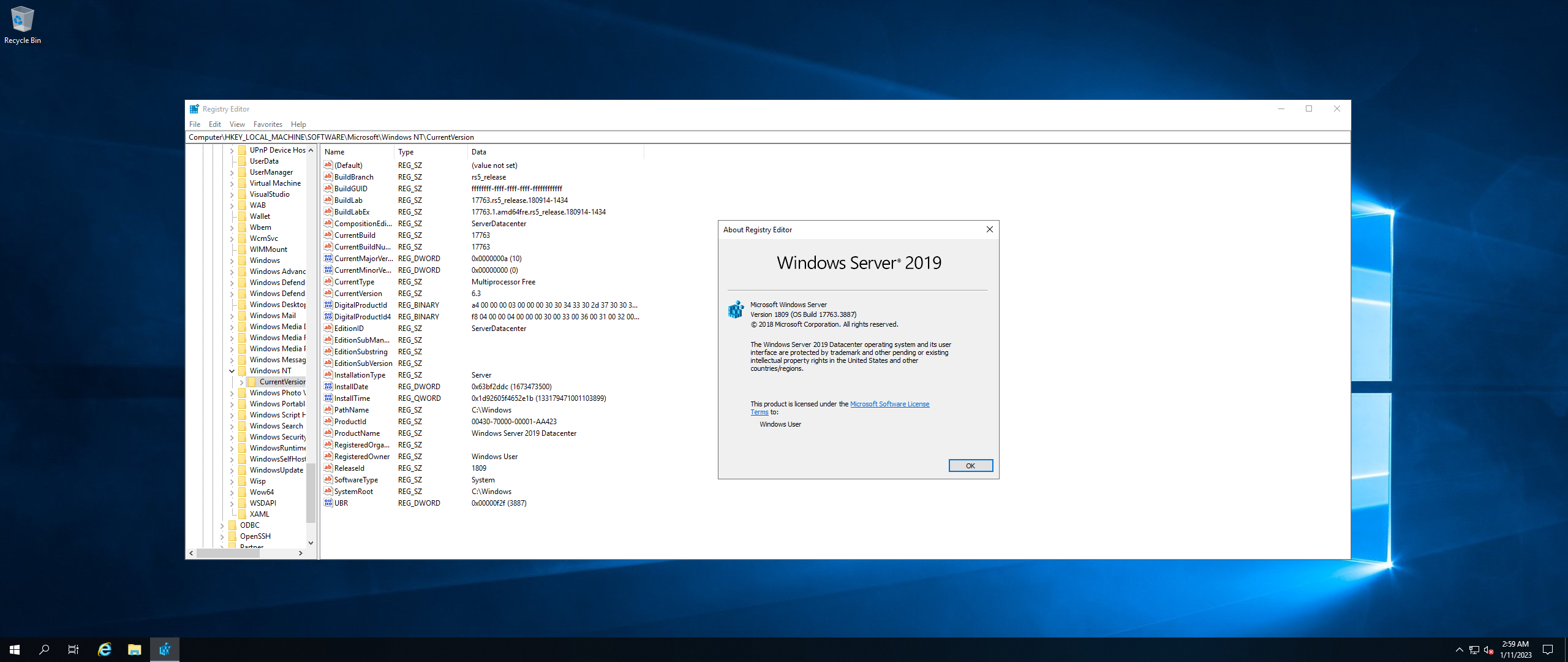Select the PathName value name
The width and height of the screenshot is (1568, 662).
[x=352, y=410]
